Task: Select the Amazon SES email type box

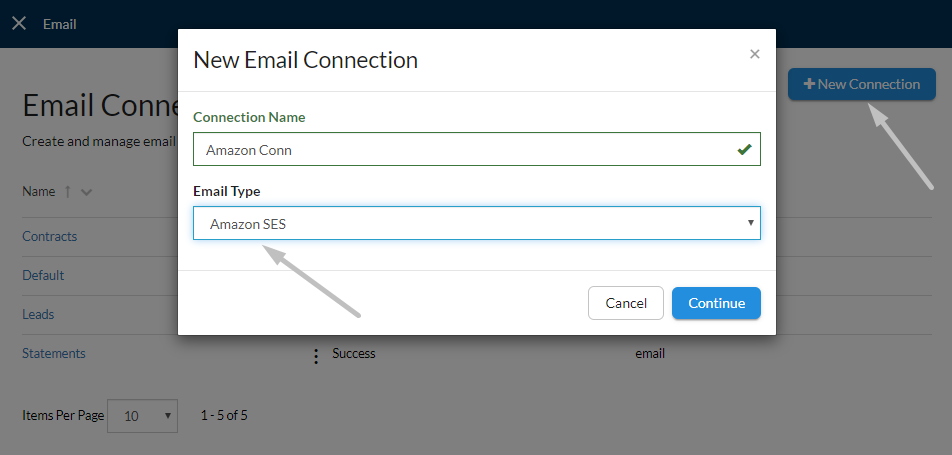Action: pyautogui.click(x=477, y=223)
